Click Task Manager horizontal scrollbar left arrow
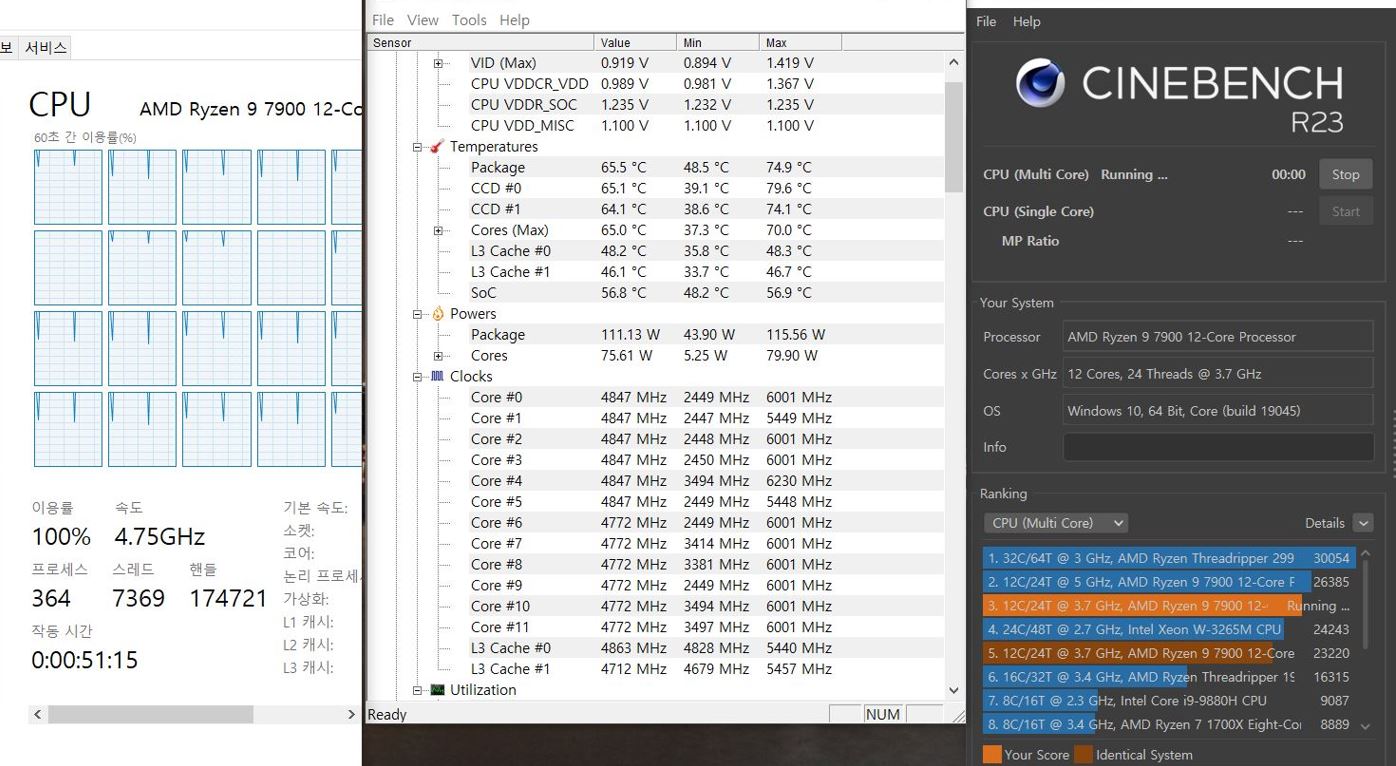 click(38, 714)
